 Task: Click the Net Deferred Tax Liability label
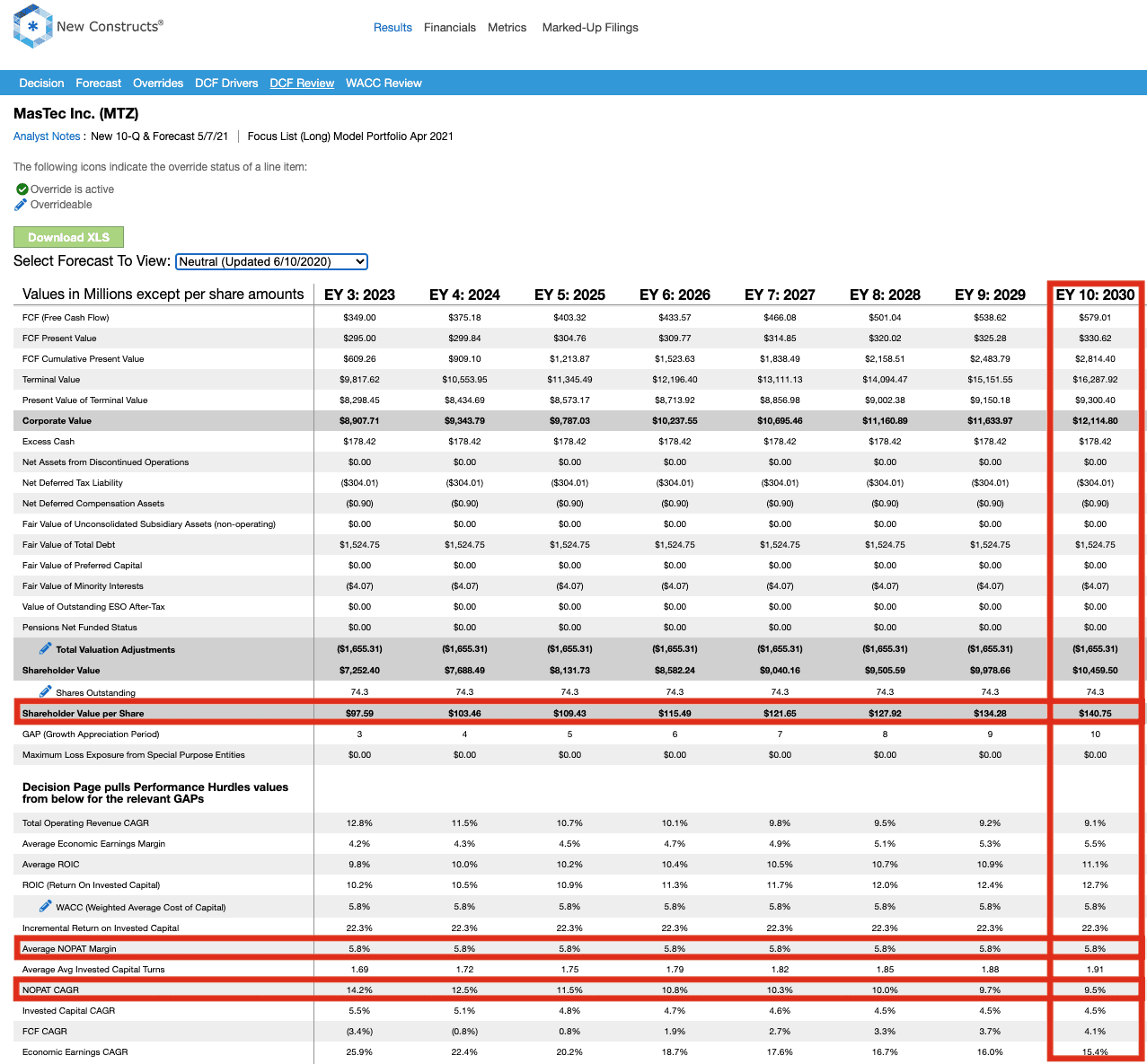73,483
